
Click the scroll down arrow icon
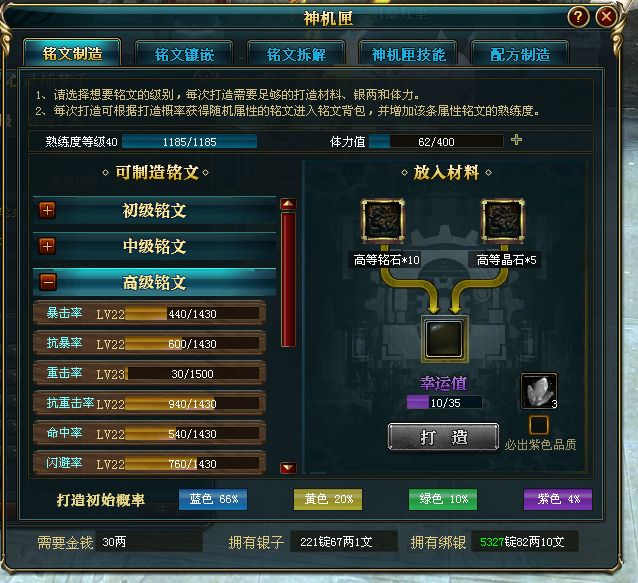point(288,468)
